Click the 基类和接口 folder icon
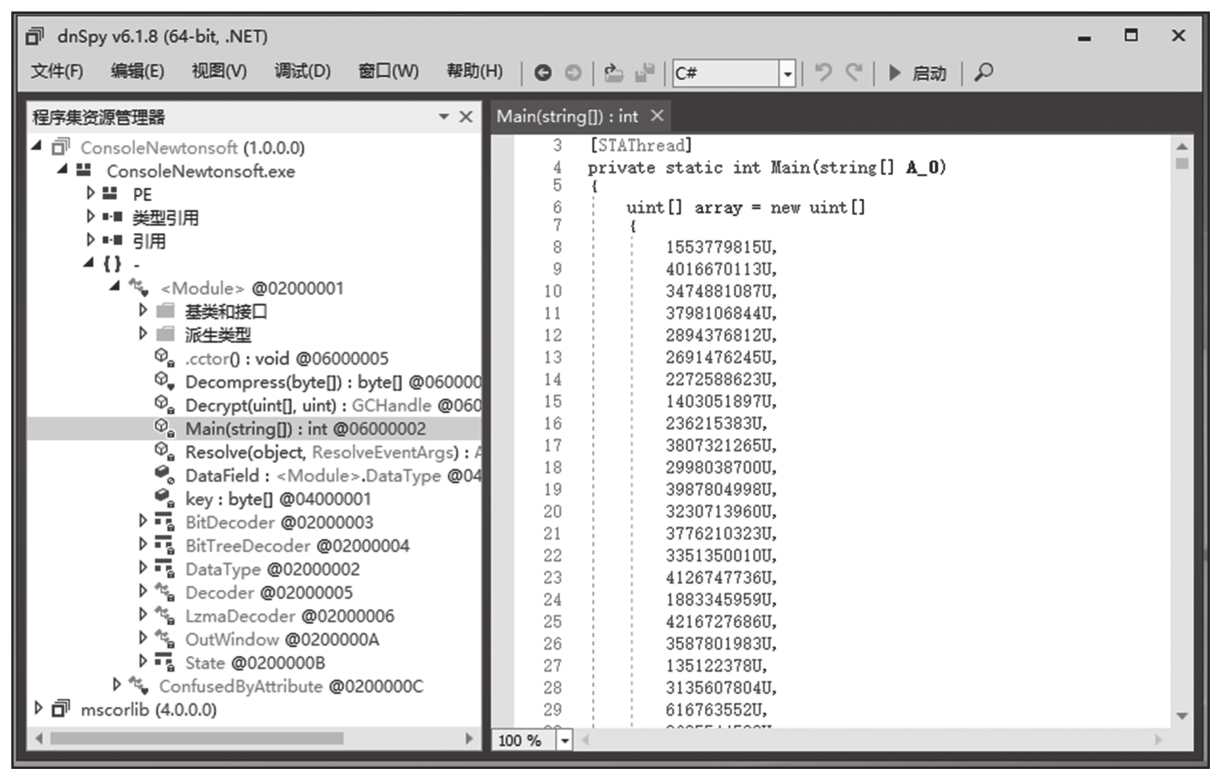1221x780 pixels. click(165, 311)
